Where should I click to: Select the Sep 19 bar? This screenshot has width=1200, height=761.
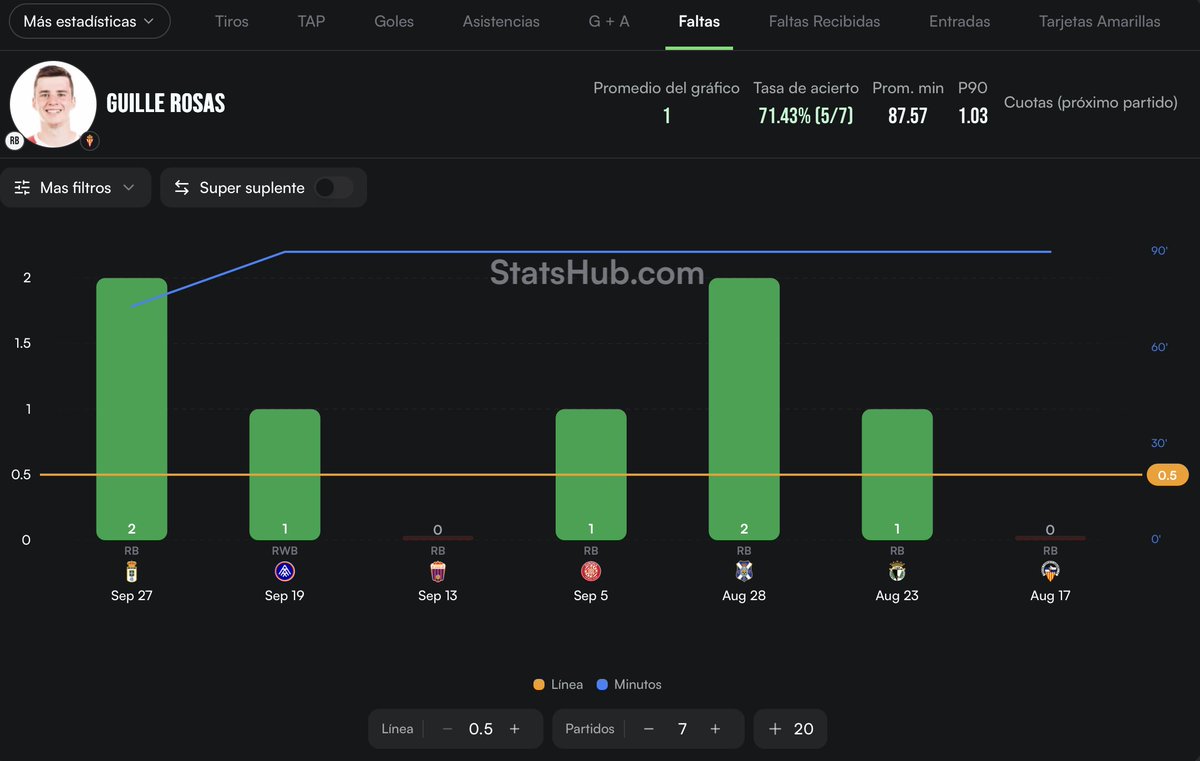coord(285,474)
